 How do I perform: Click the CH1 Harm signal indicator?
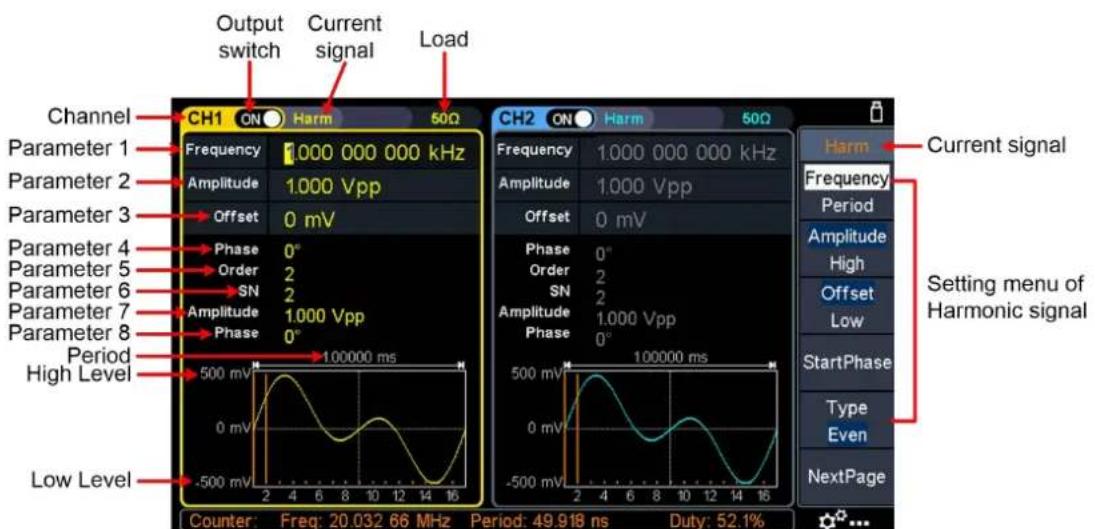pyautogui.click(x=313, y=119)
